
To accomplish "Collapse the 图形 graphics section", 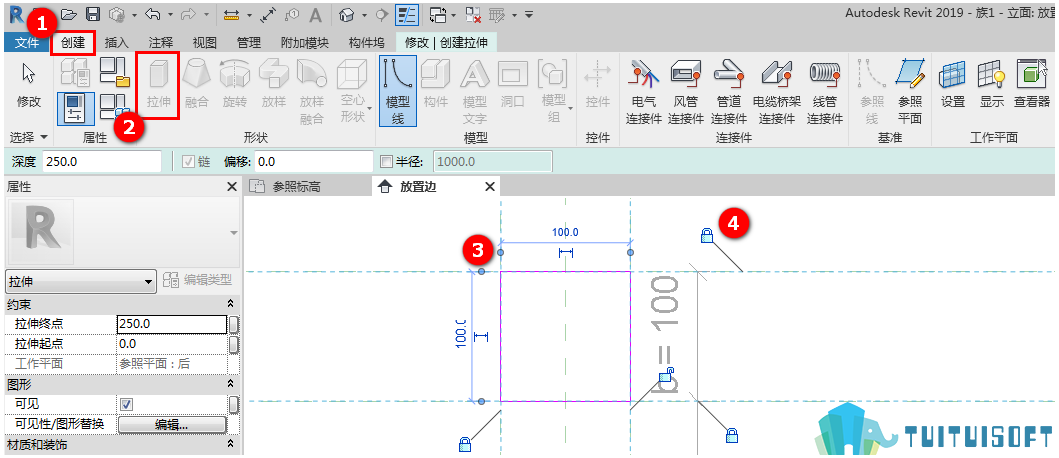I will [x=230, y=384].
